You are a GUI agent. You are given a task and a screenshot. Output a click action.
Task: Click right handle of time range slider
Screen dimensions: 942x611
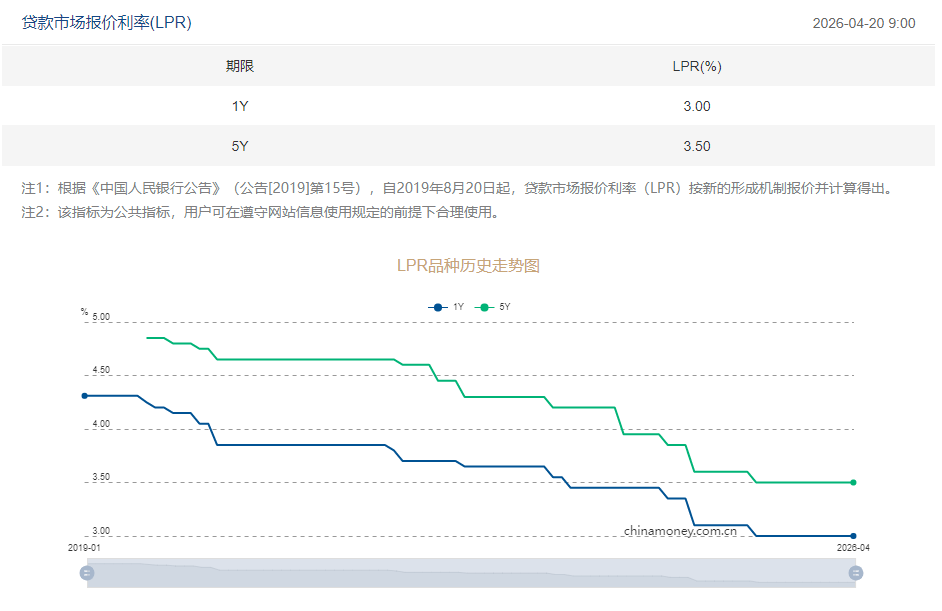[855, 573]
